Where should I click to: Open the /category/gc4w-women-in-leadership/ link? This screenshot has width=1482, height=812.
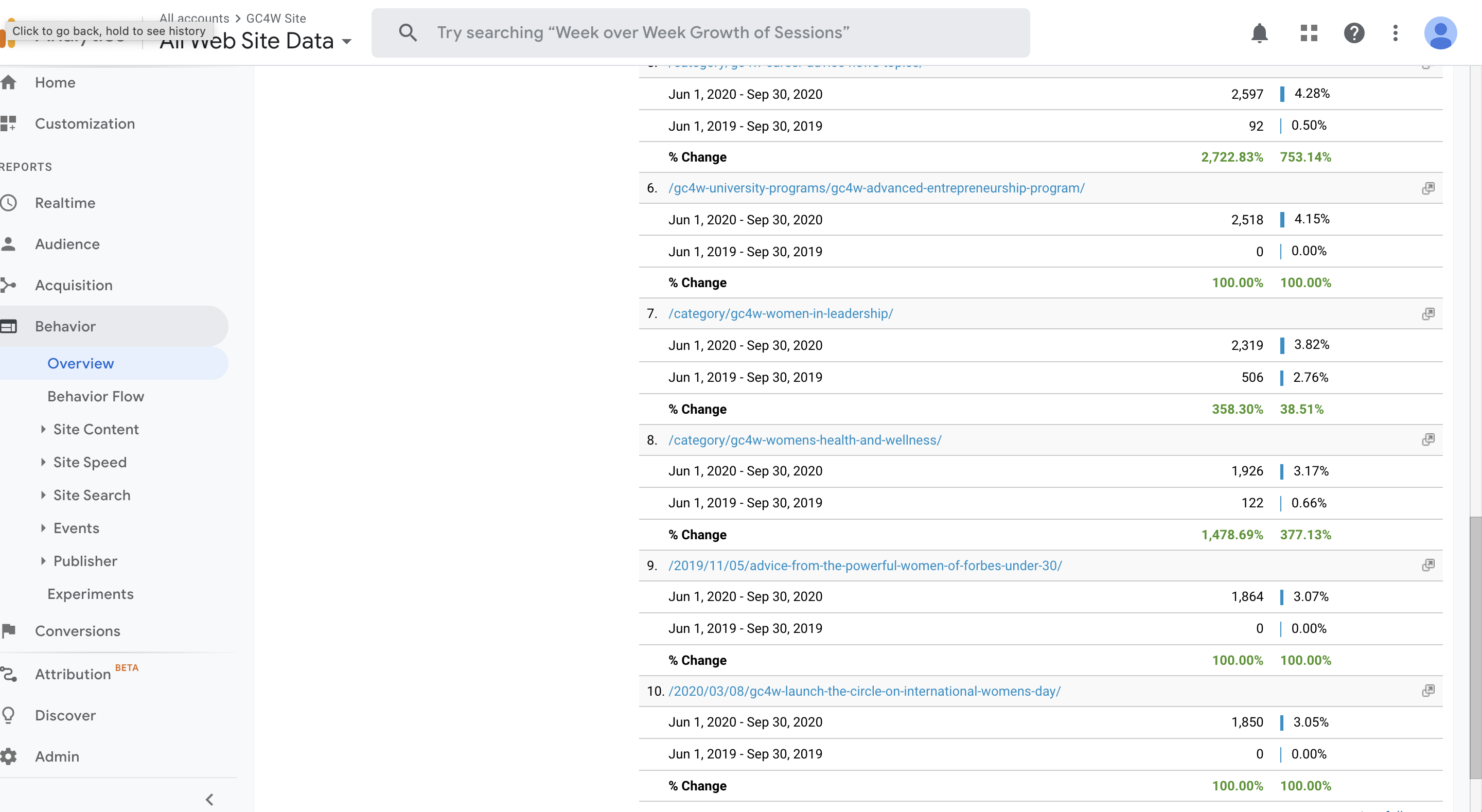781,314
